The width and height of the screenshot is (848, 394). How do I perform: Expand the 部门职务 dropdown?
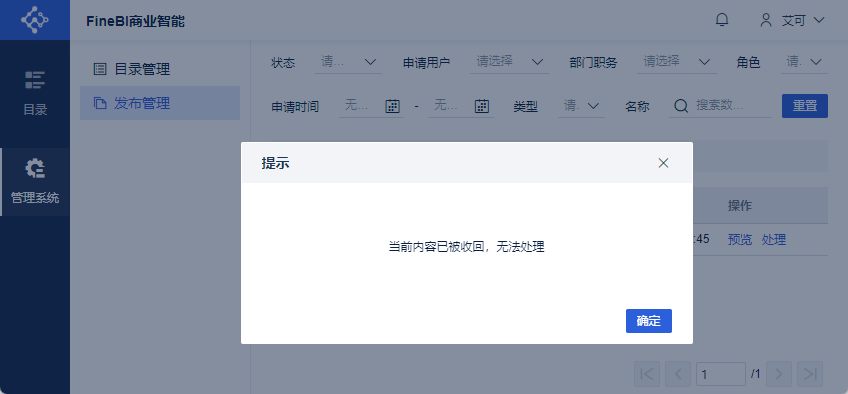677,62
